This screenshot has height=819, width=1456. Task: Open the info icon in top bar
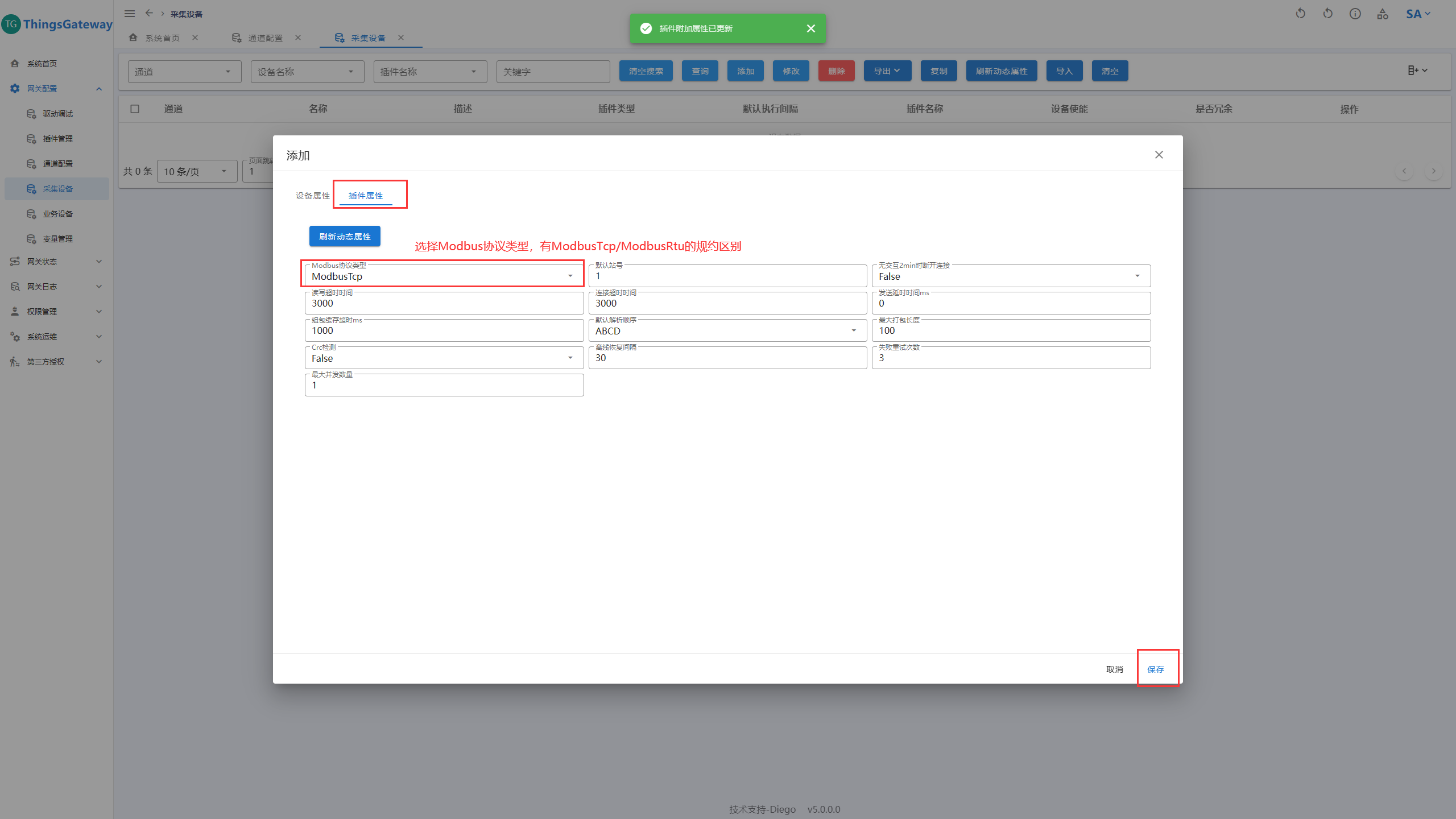pyautogui.click(x=1355, y=14)
